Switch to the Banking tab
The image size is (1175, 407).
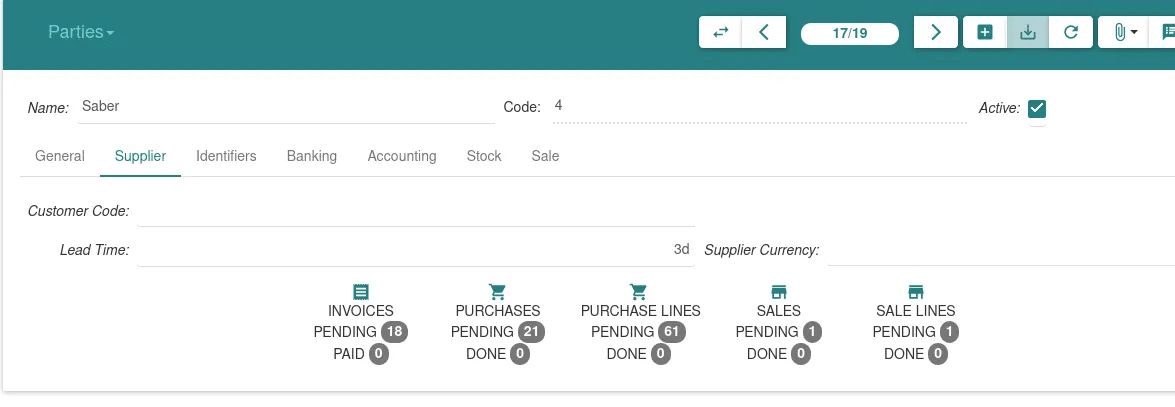(x=312, y=156)
